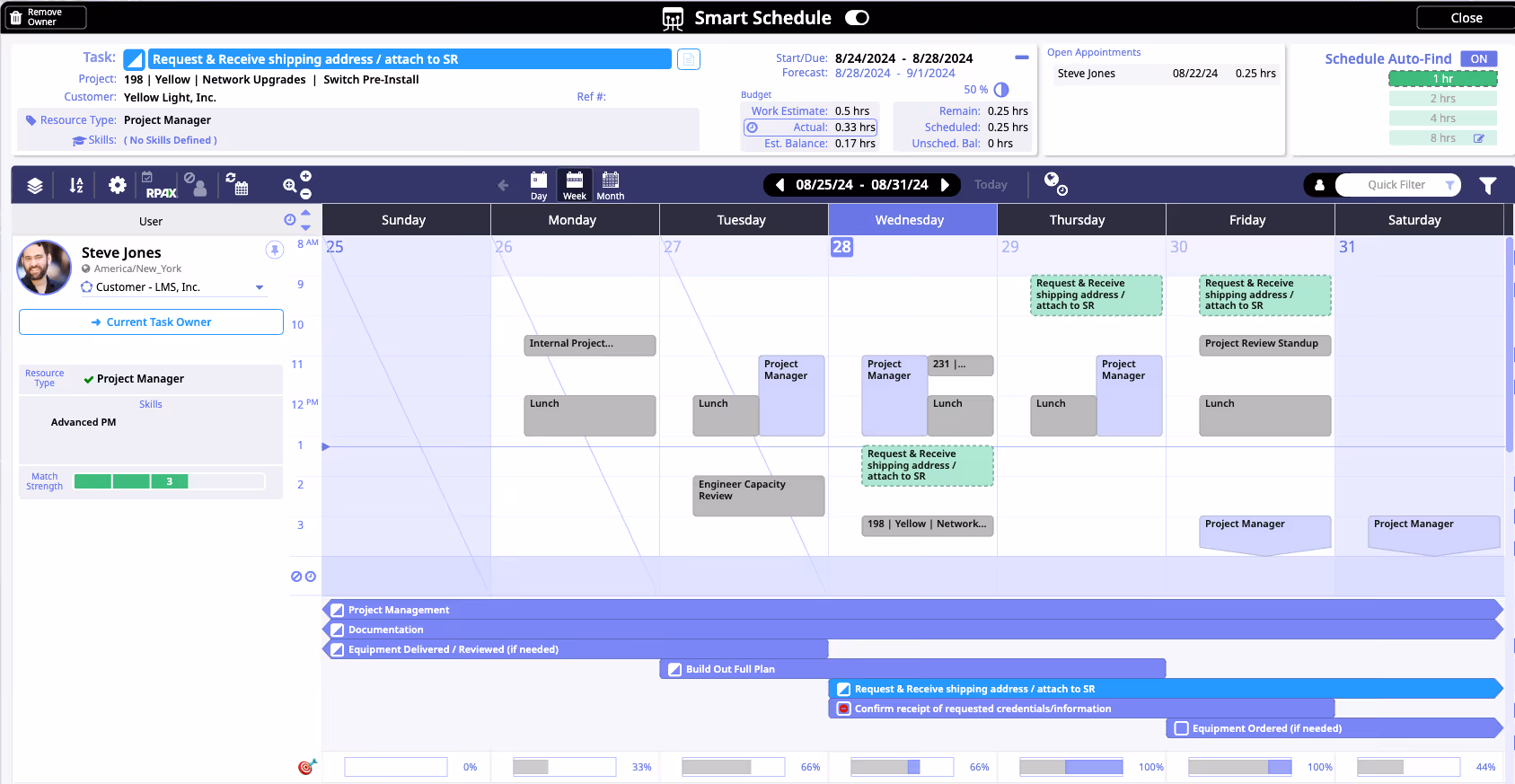The height and width of the screenshot is (784, 1515).
Task: Click the Resource Type tag icon
Action: 31,120
